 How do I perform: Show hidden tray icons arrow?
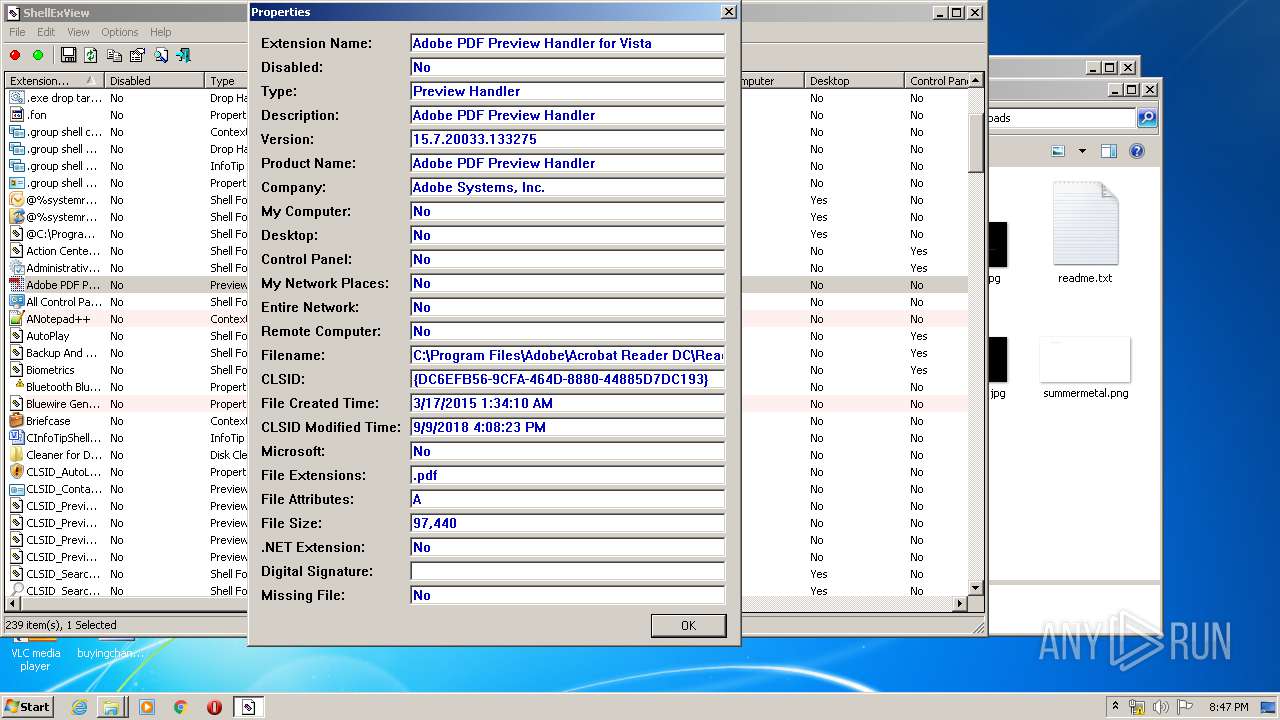click(x=1116, y=706)
